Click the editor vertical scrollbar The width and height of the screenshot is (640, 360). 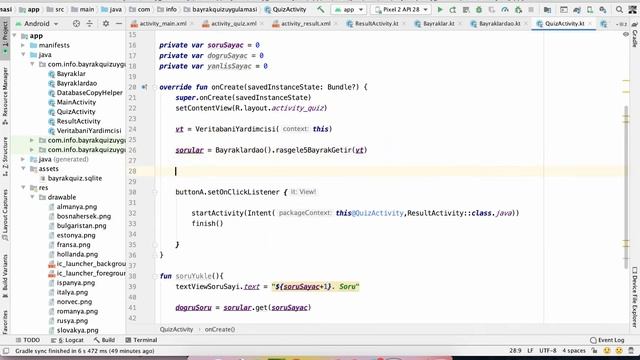pyautogui.click(x=626, y=187)
